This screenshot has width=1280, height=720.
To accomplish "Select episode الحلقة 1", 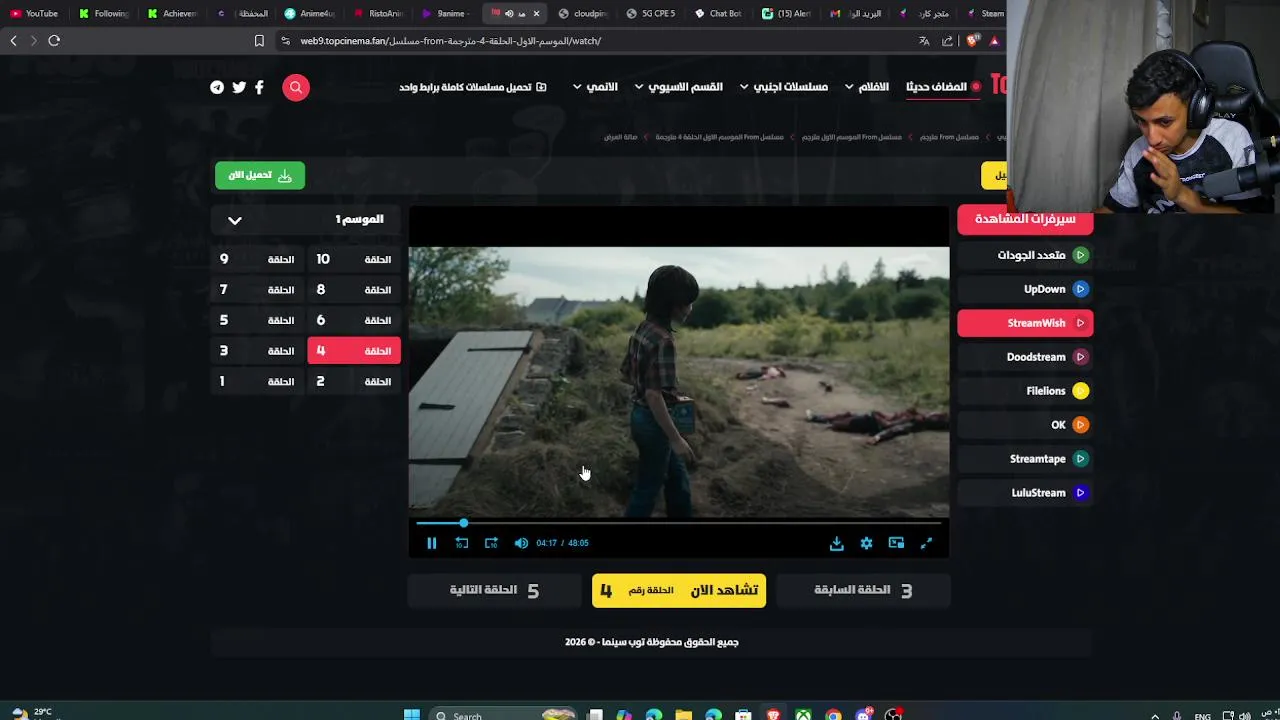I will (x=257, y=381).
